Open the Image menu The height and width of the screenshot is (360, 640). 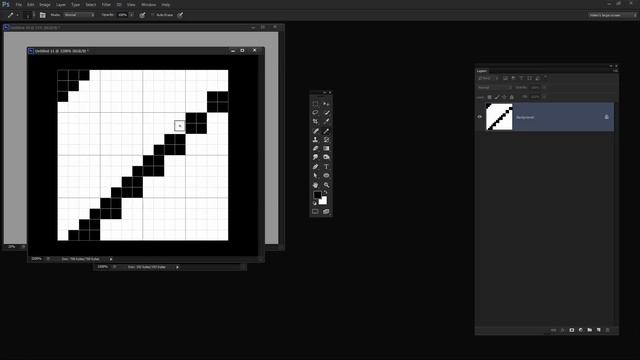pos(45,4)
